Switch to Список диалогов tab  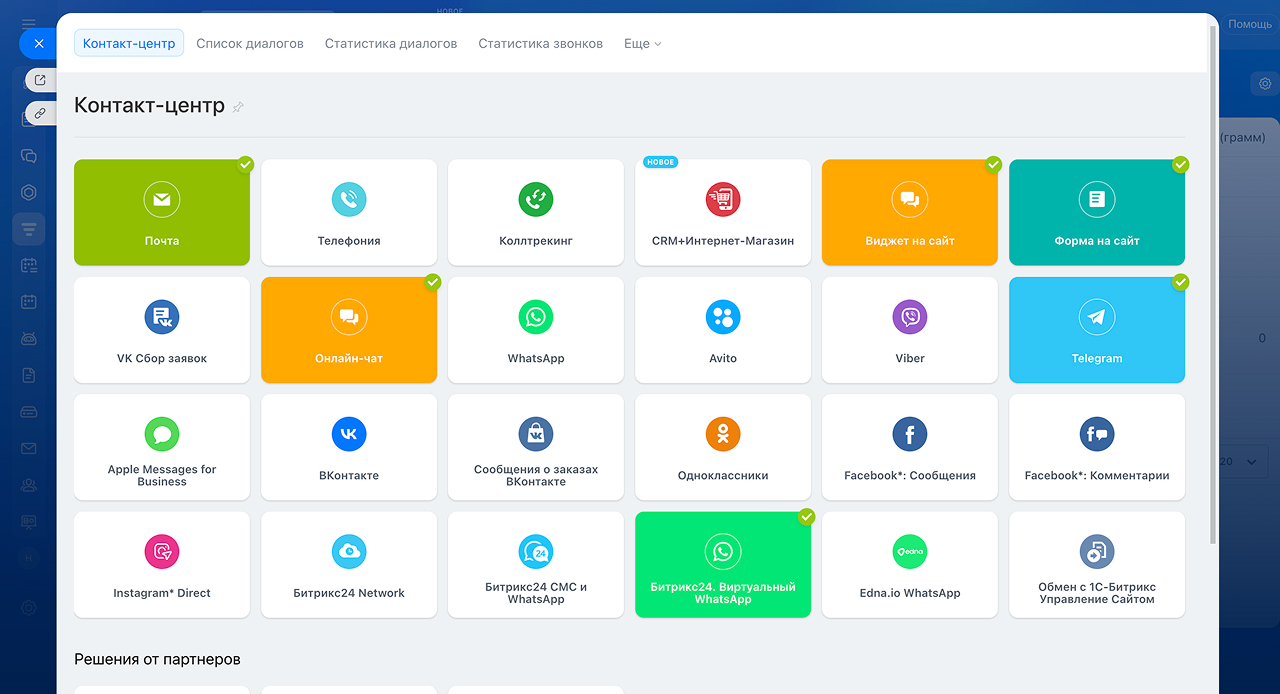pyautogui.click(x=250, y=44)
